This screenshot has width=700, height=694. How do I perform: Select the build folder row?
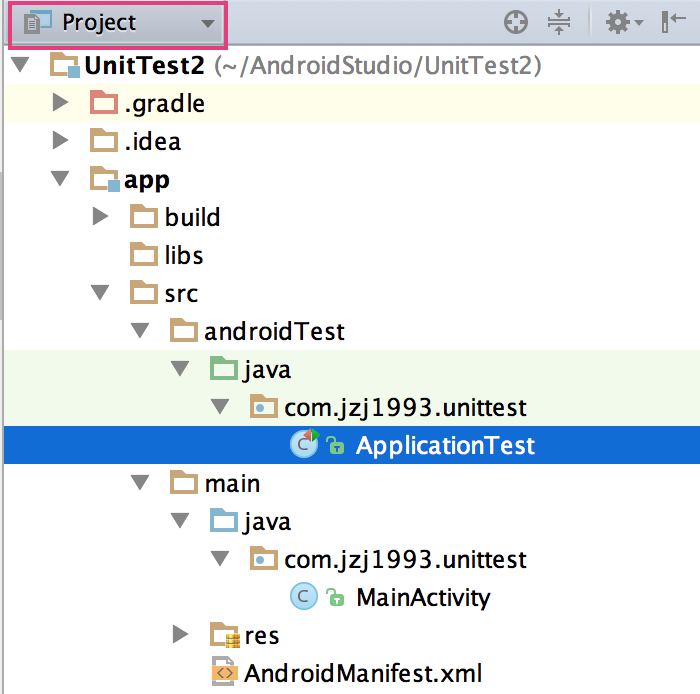[352, 217]
